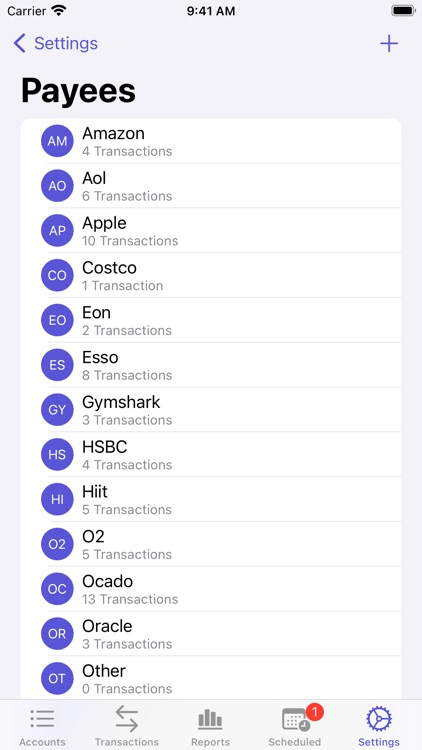
Task: Tap the AO avatar for Aol
Action: click(x=57, y=186)
